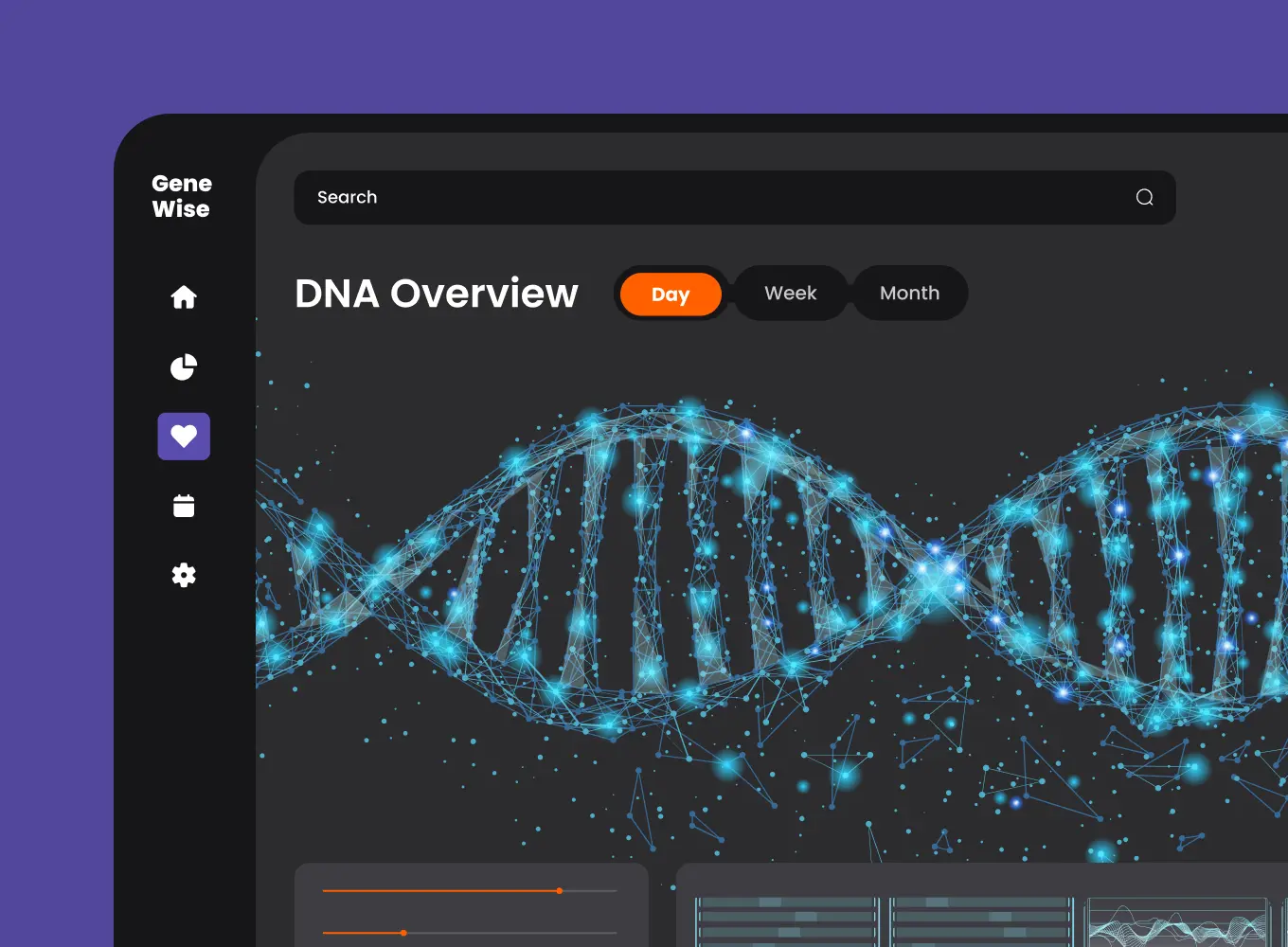Click the first orange slider handle
The image size is (1288, 947).
coord(560,891)
